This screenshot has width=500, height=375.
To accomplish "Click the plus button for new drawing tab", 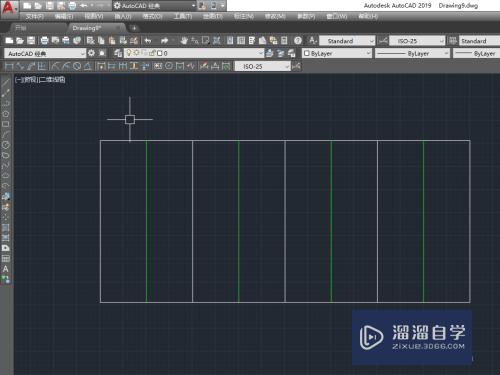I will (x=134, y=28).
